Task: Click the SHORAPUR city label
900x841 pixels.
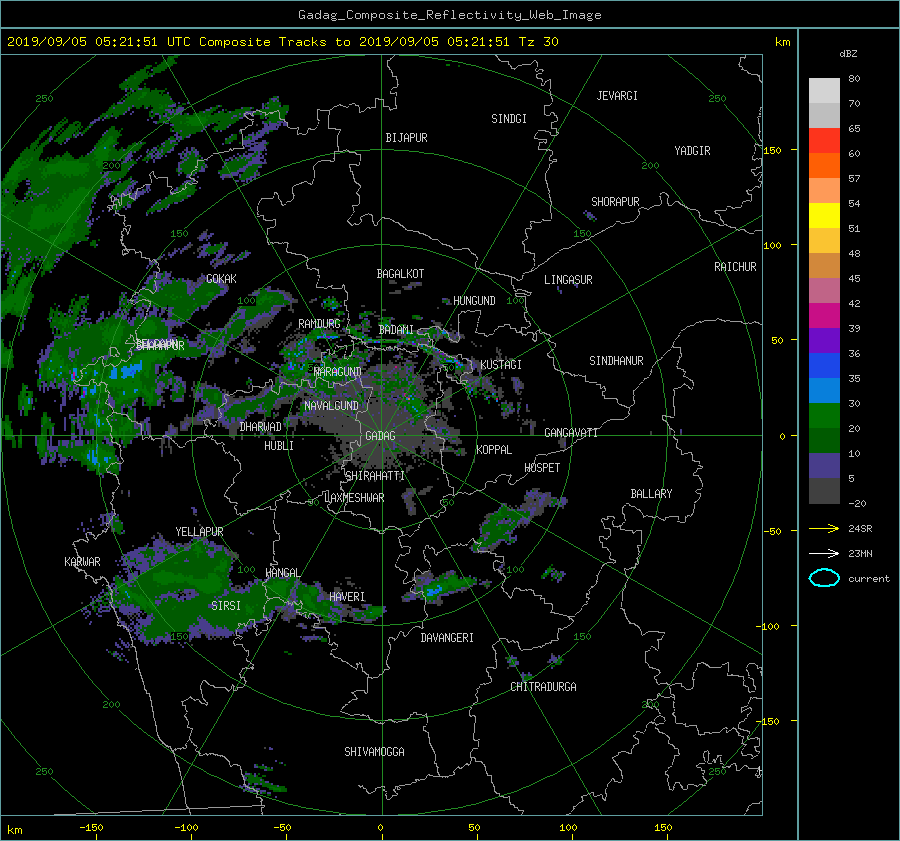Action: coord(615,202)
